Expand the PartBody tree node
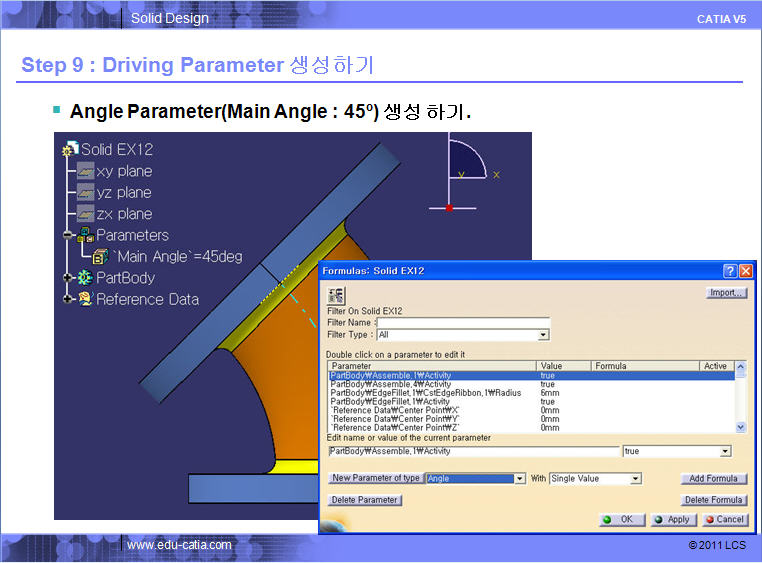Screen dimensions: 762x563 click(x=68, y=278)
